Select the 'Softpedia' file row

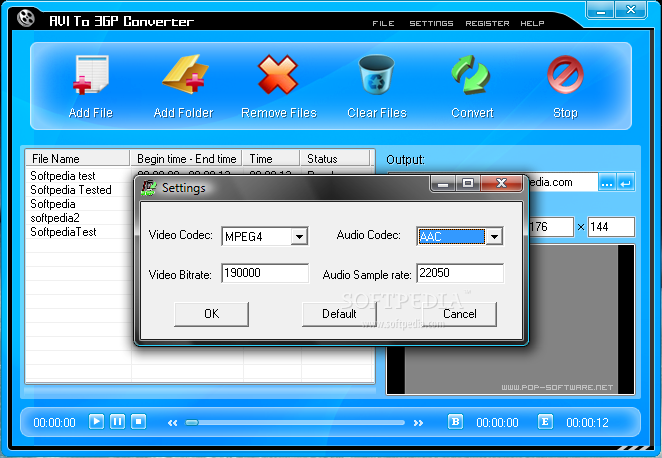click(79, 203)
